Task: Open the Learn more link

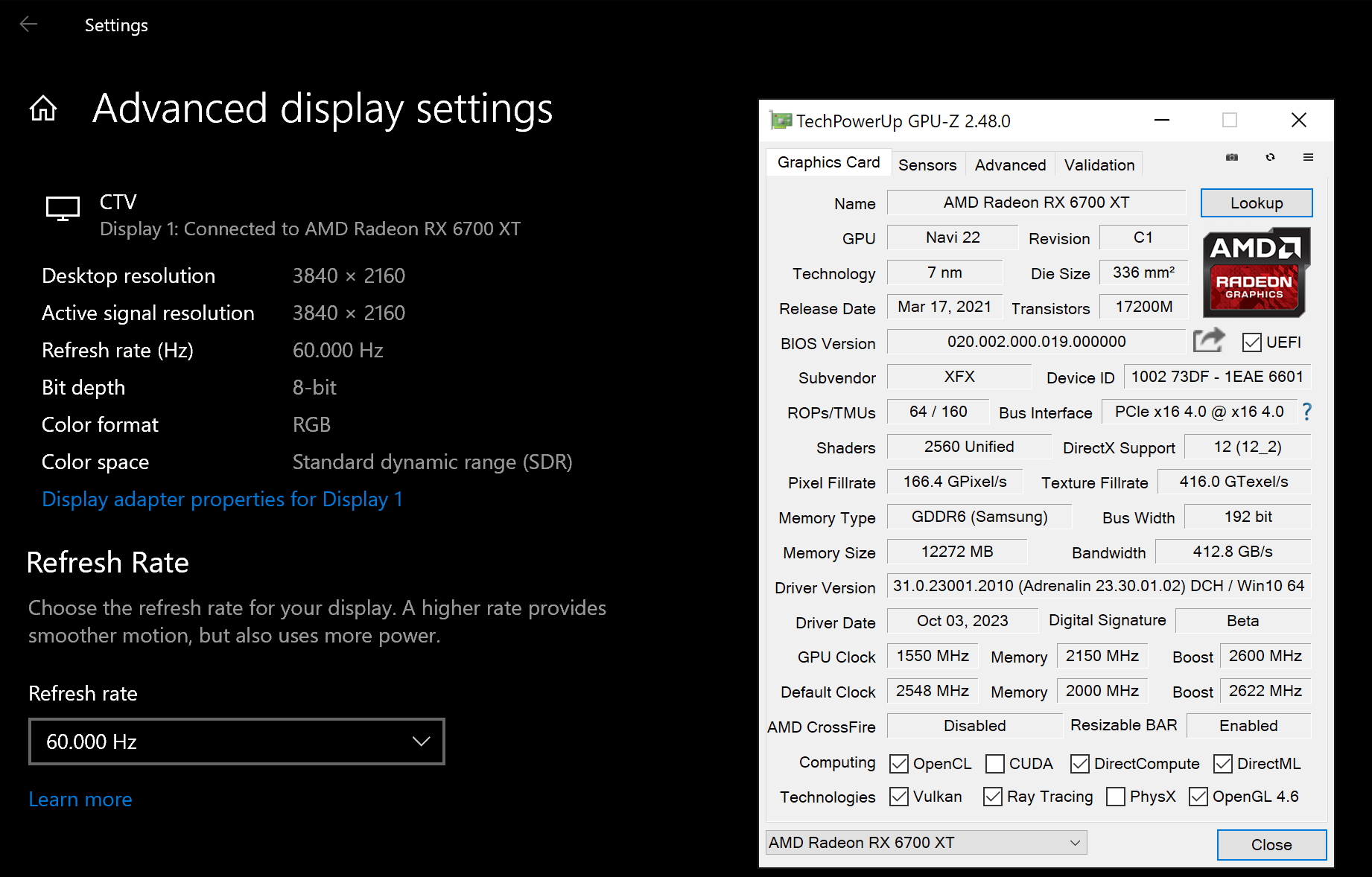Action: click(x=80, y=799)
